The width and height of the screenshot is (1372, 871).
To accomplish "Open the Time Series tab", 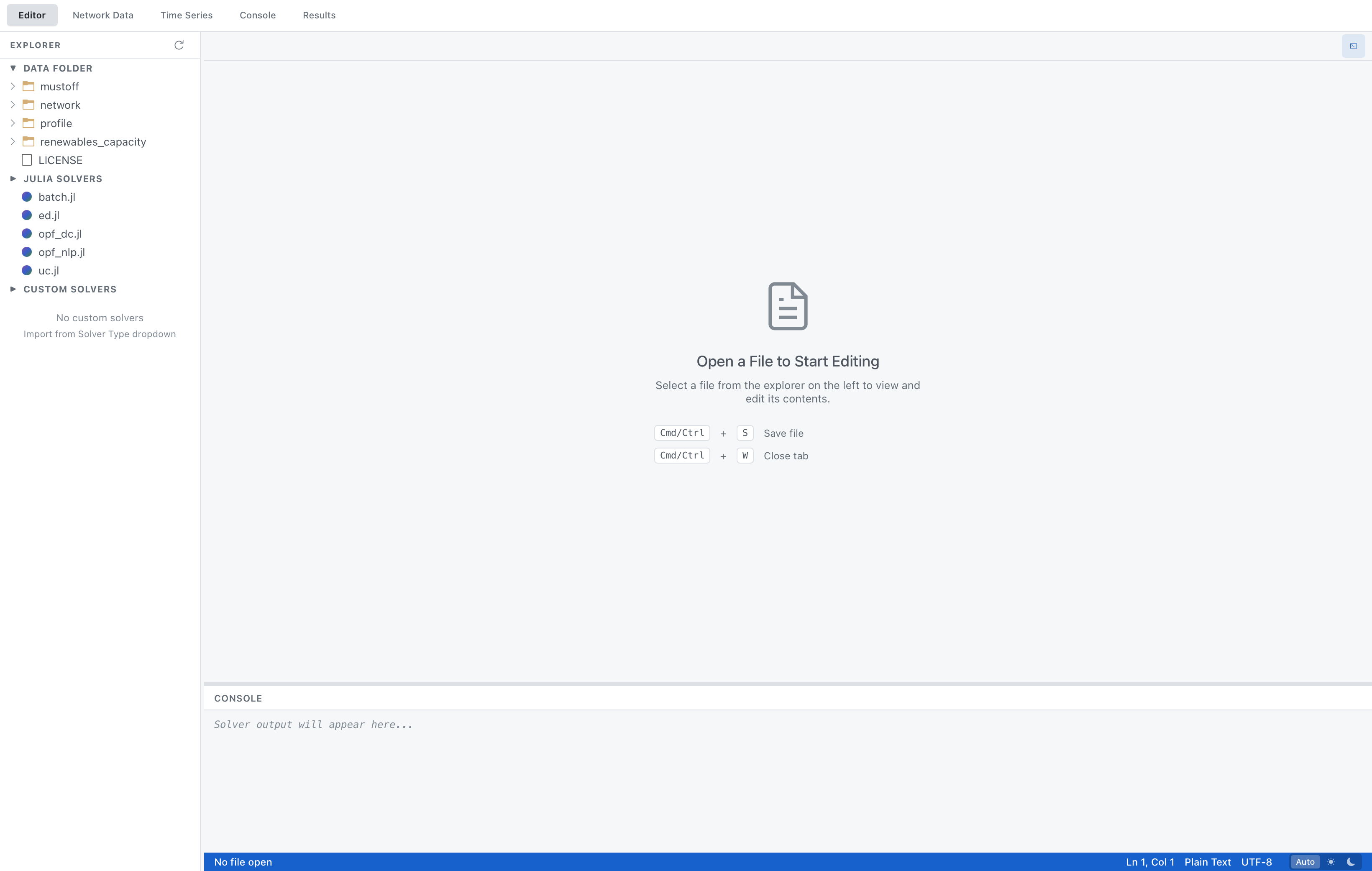I will pyautogui.click(x=186, y=15).
